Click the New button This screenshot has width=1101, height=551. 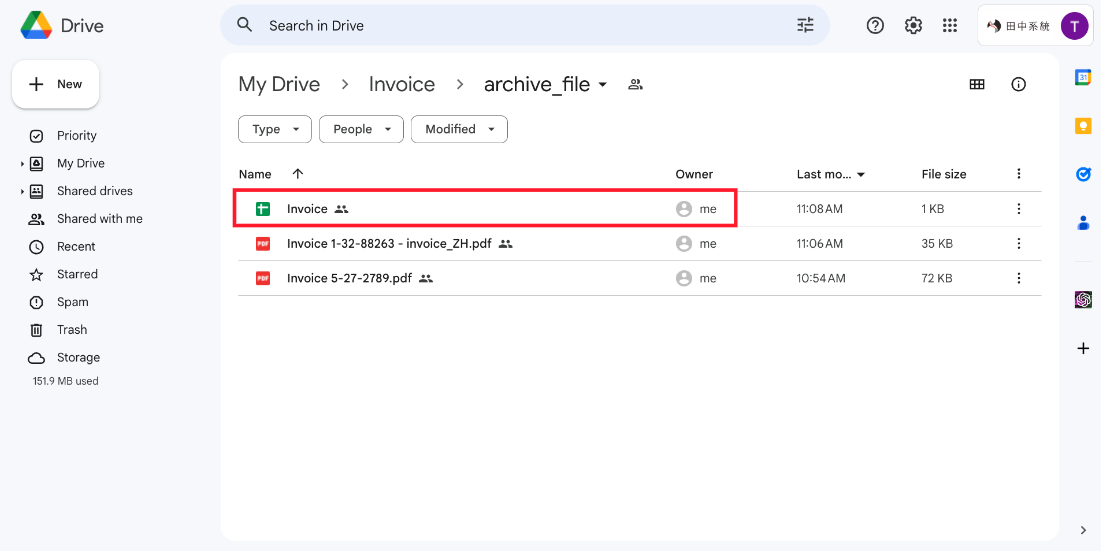tap(56, 85)
